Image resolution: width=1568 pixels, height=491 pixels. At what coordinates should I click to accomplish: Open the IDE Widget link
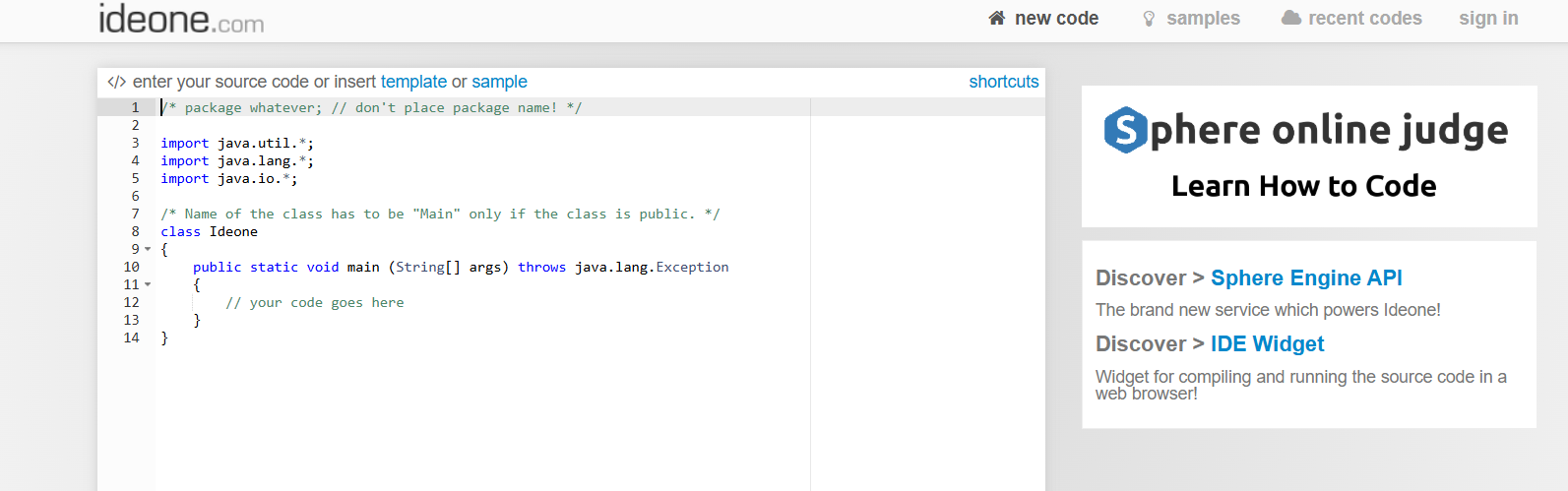[x=1267, y=343]
